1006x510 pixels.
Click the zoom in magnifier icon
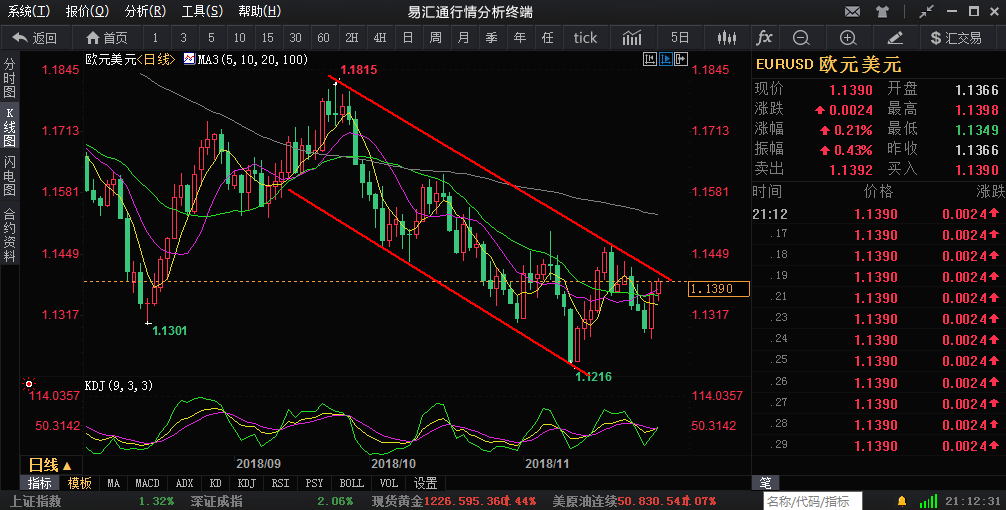pyautogui.click(x=848, y=38)
